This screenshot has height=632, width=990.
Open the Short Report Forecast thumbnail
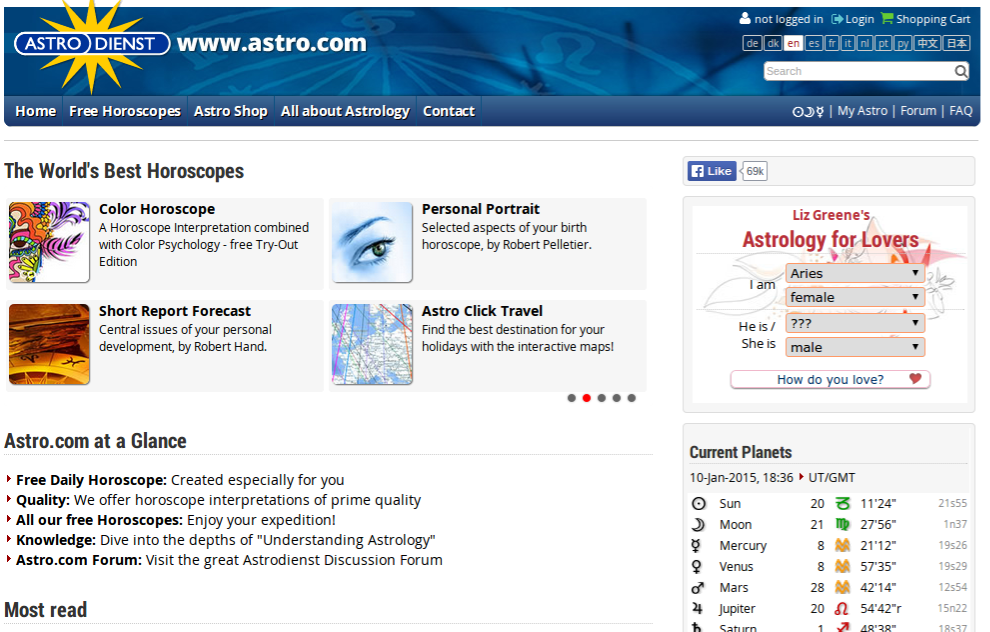[49, 344]
